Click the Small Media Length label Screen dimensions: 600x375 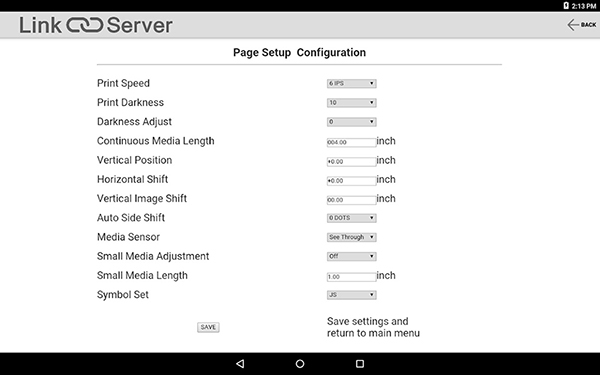(x=142, y=276)
